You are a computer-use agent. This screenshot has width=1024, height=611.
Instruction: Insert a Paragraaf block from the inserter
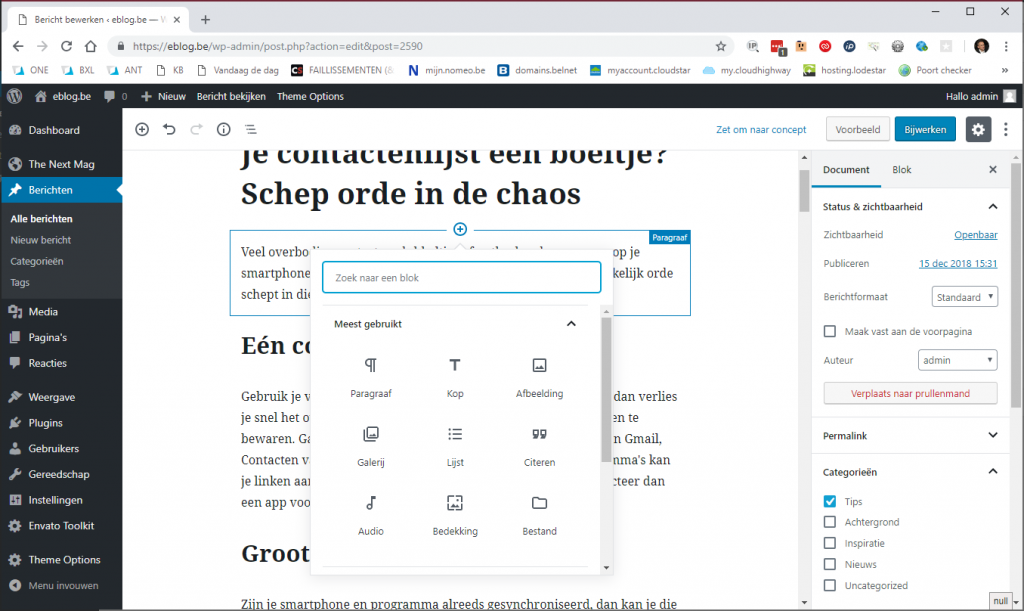(371, 377)
